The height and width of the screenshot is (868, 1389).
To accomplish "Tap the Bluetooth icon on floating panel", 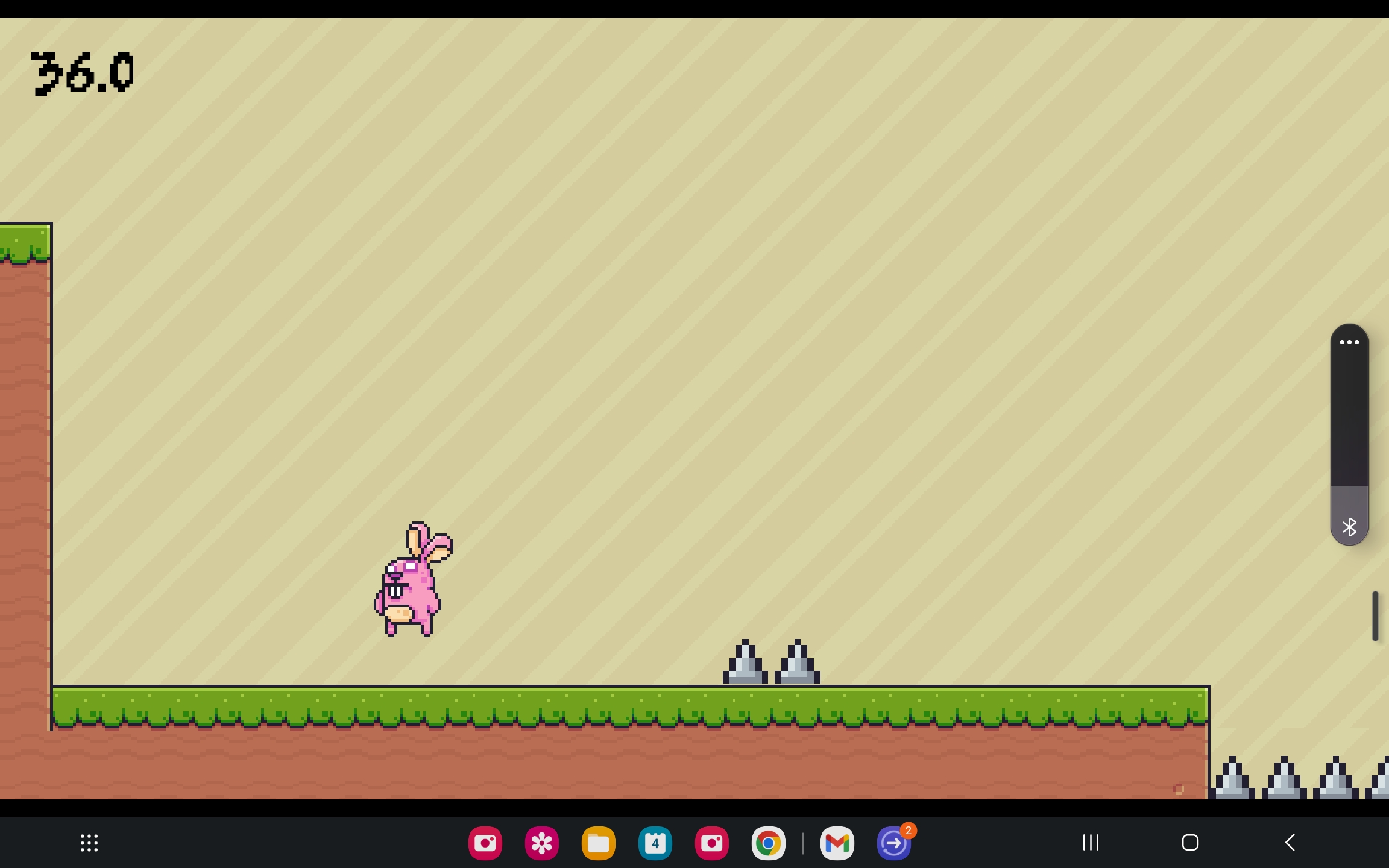I will click(x=1349, y=527).
